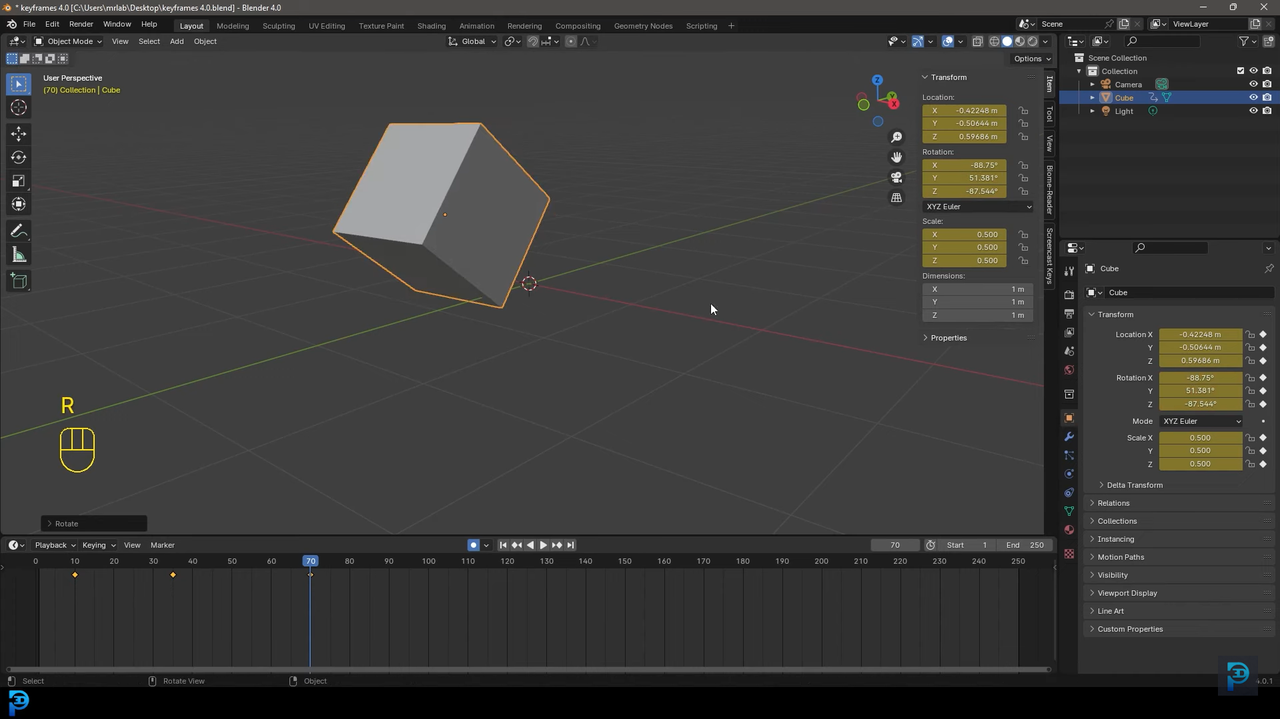Lock the Rotation Z in sidebar
1280x719 pixels.
tap(1023, 191)
